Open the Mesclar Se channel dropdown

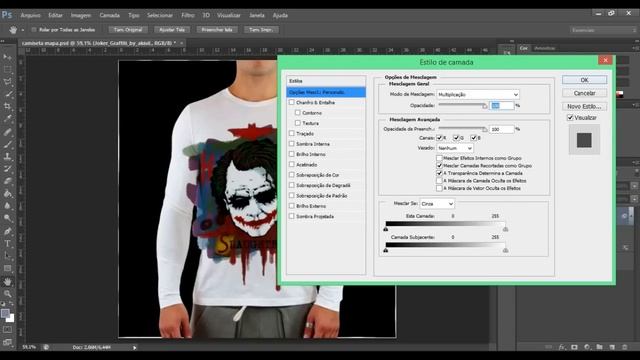(437, 204)
